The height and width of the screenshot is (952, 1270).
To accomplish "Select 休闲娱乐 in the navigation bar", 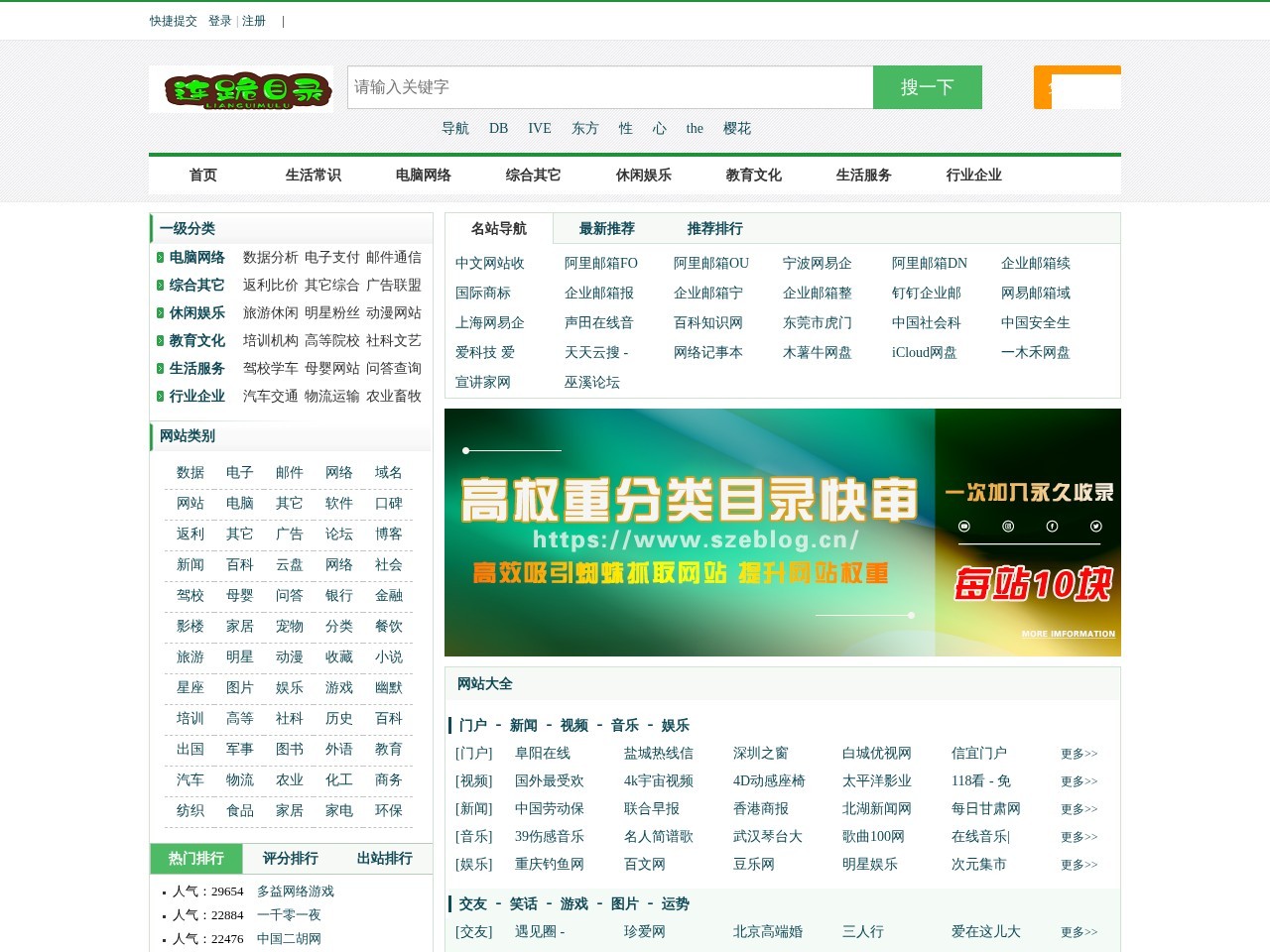I will (641, 175).
